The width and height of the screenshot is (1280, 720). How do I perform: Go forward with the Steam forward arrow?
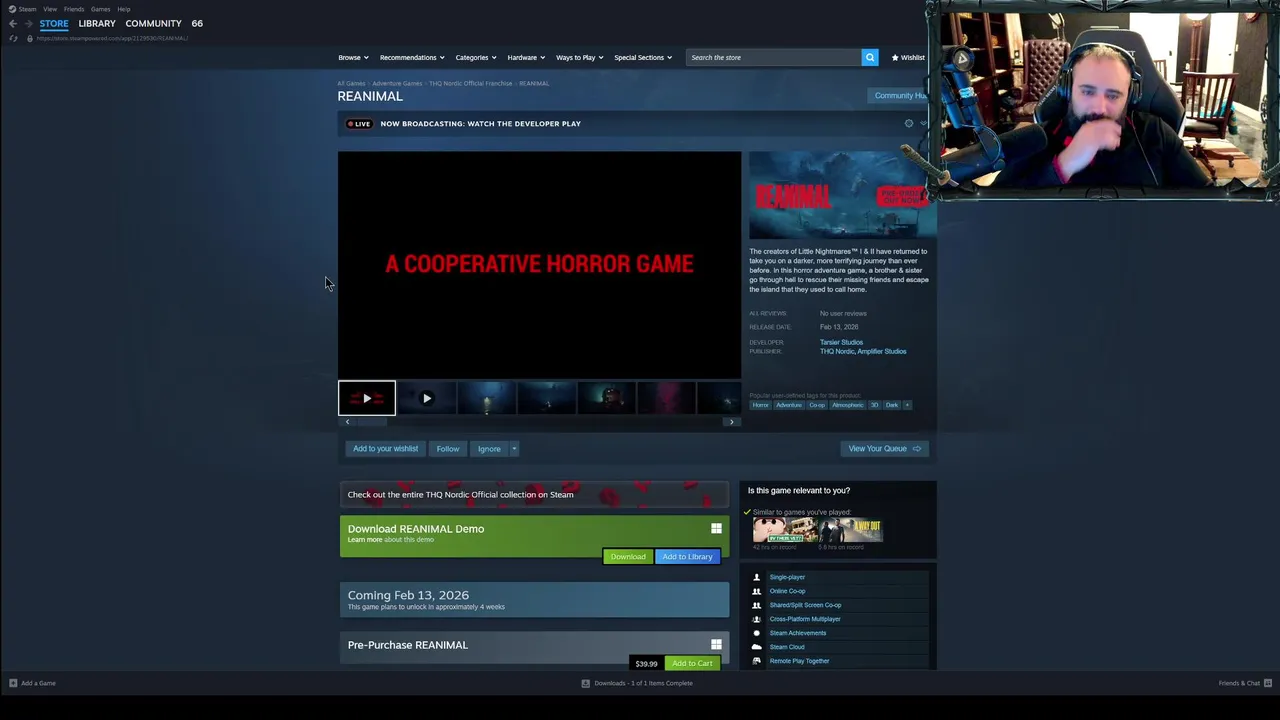click(x=28, y=23)
